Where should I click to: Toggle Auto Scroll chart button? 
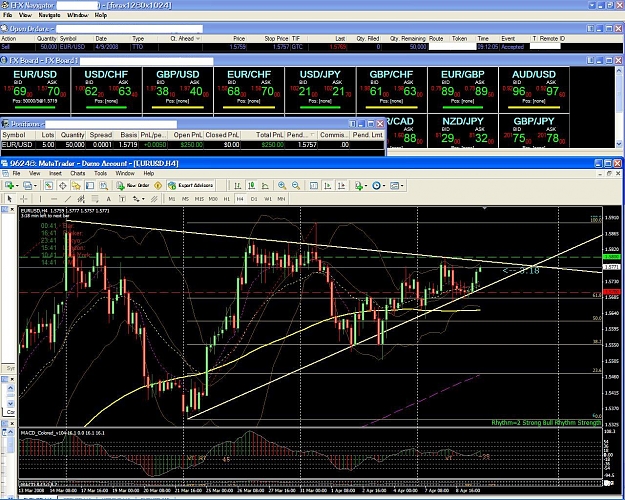[x=328, y=185]
